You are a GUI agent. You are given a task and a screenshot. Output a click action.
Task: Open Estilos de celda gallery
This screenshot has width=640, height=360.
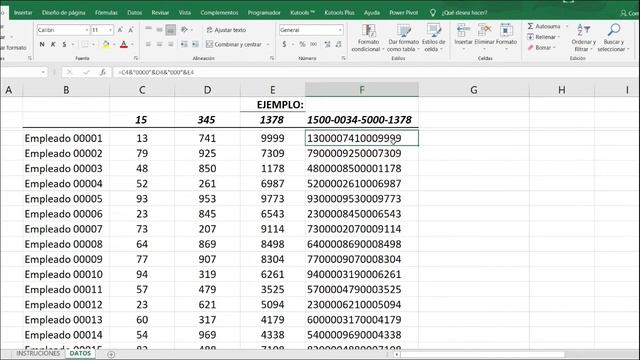point(433,38)
